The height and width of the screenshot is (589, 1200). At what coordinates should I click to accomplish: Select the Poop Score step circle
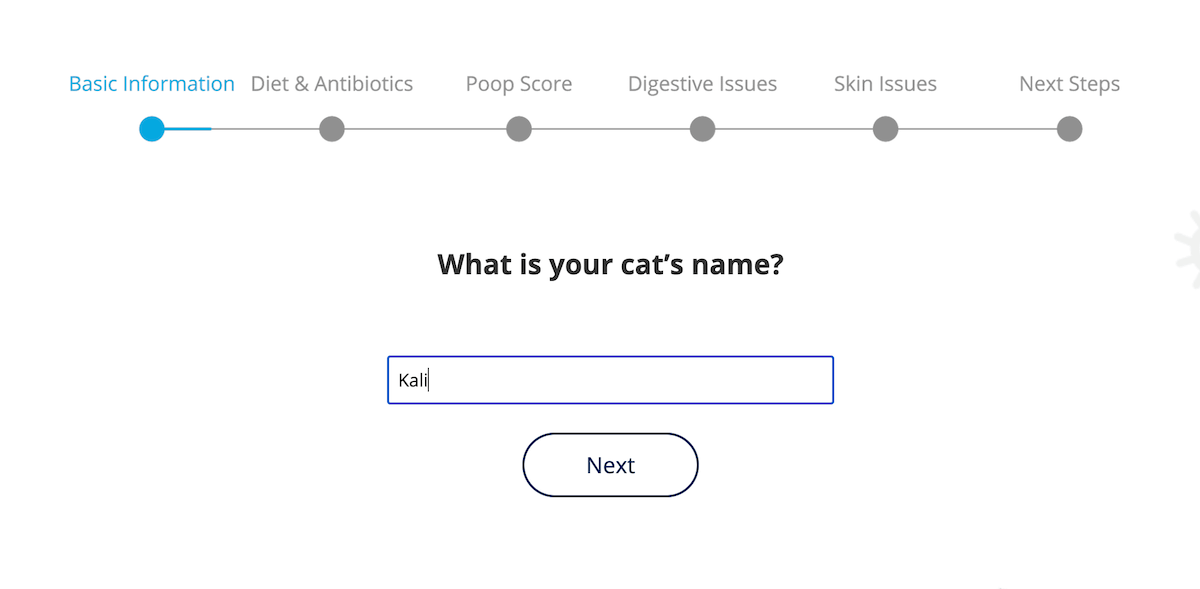coord(518,129)
